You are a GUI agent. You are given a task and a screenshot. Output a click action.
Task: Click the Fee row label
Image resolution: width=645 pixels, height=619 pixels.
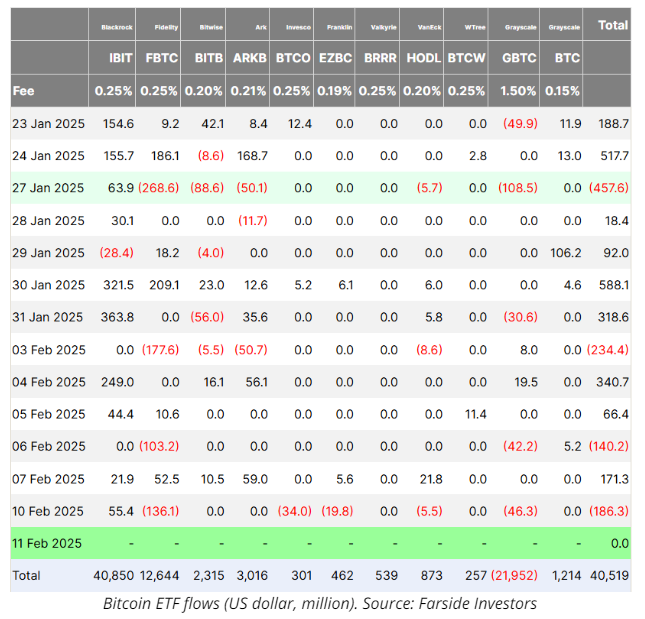[23, 91]
